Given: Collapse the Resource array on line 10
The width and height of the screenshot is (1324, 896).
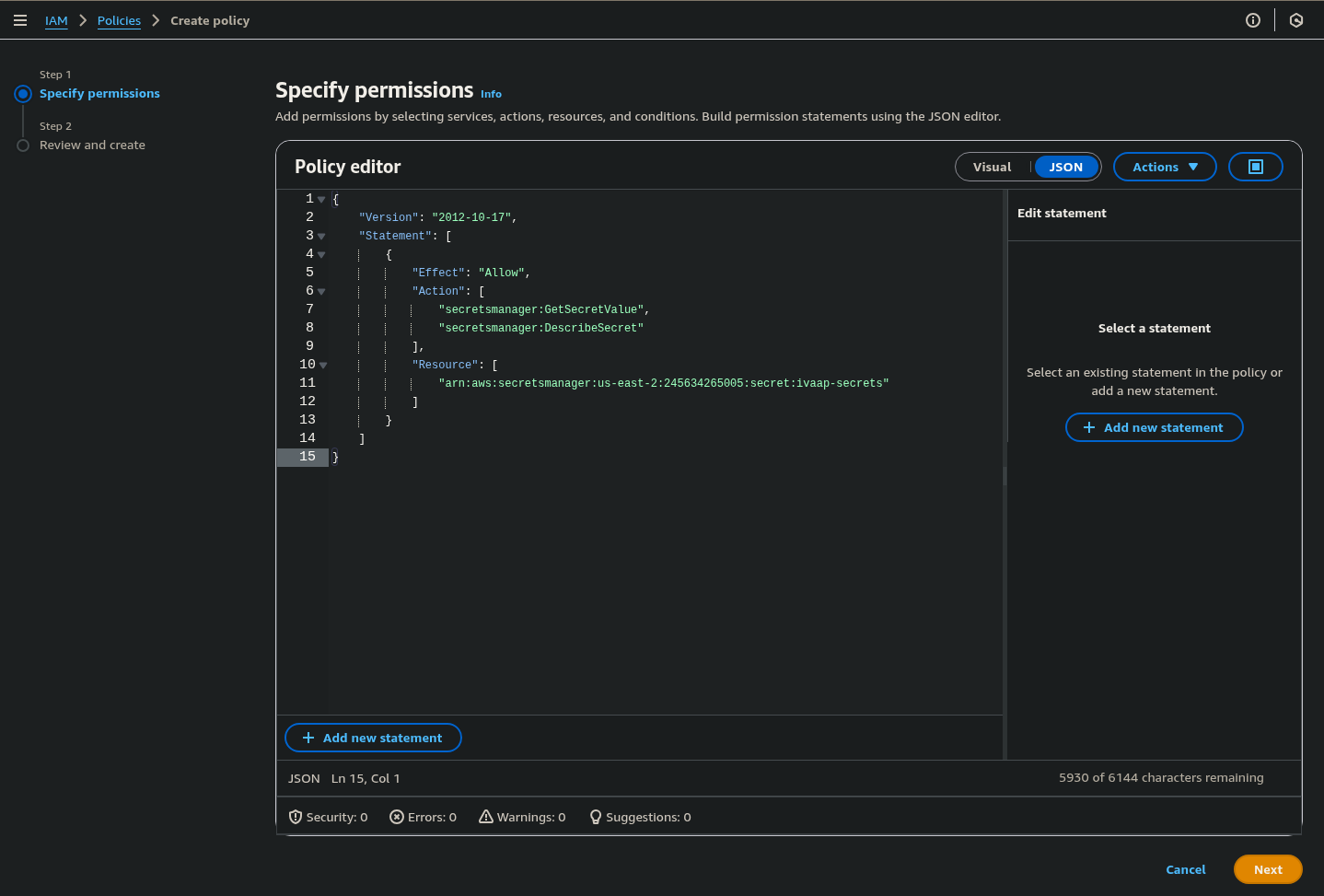Looking at the screenshot, I should click(324, 365).
